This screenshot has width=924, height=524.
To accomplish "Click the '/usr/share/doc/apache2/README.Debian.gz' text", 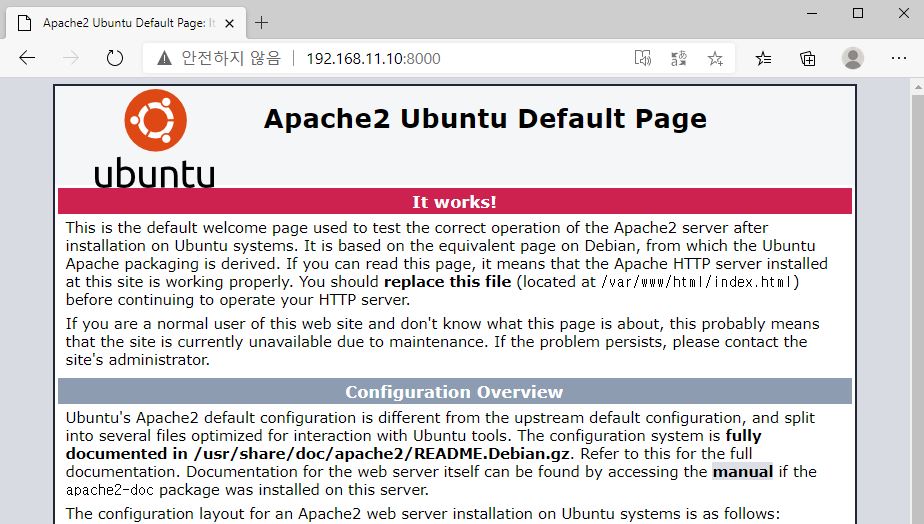I will (381, 454).
